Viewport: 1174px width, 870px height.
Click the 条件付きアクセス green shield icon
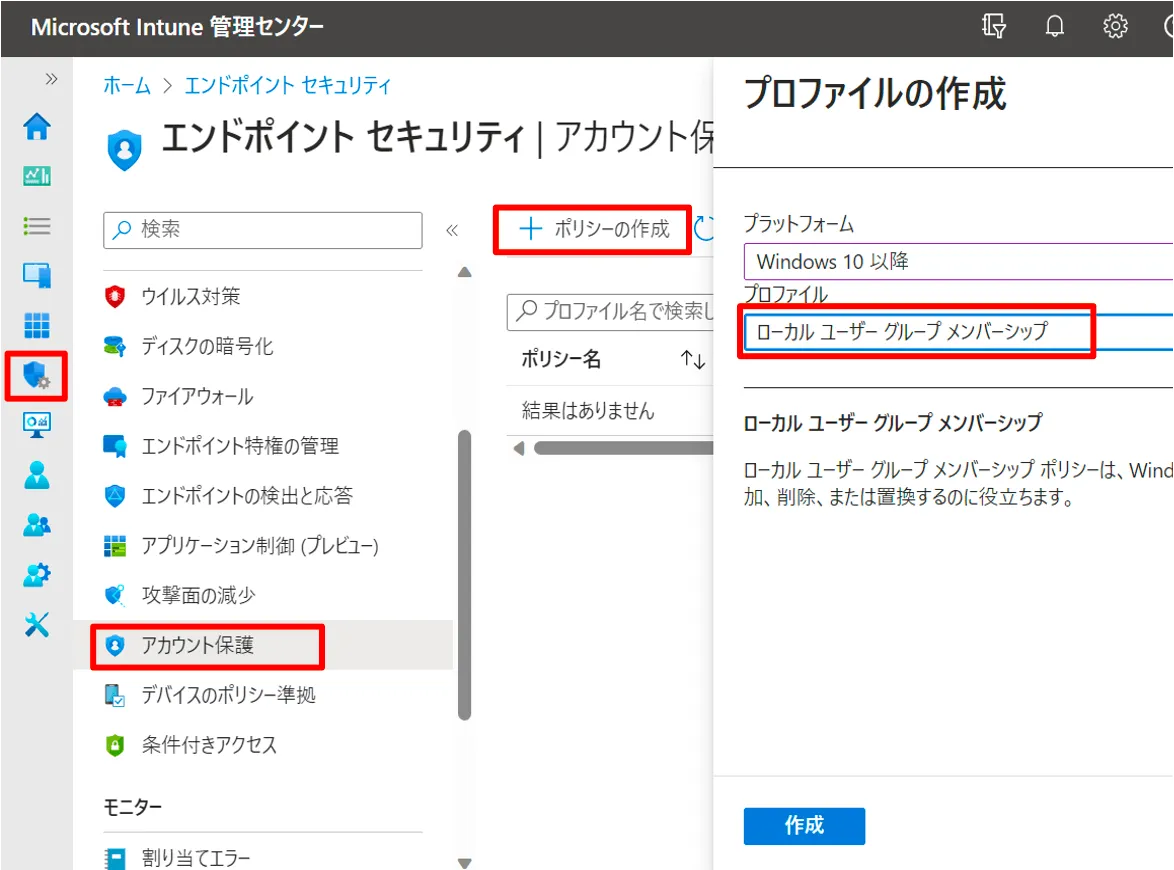point(115,745)
